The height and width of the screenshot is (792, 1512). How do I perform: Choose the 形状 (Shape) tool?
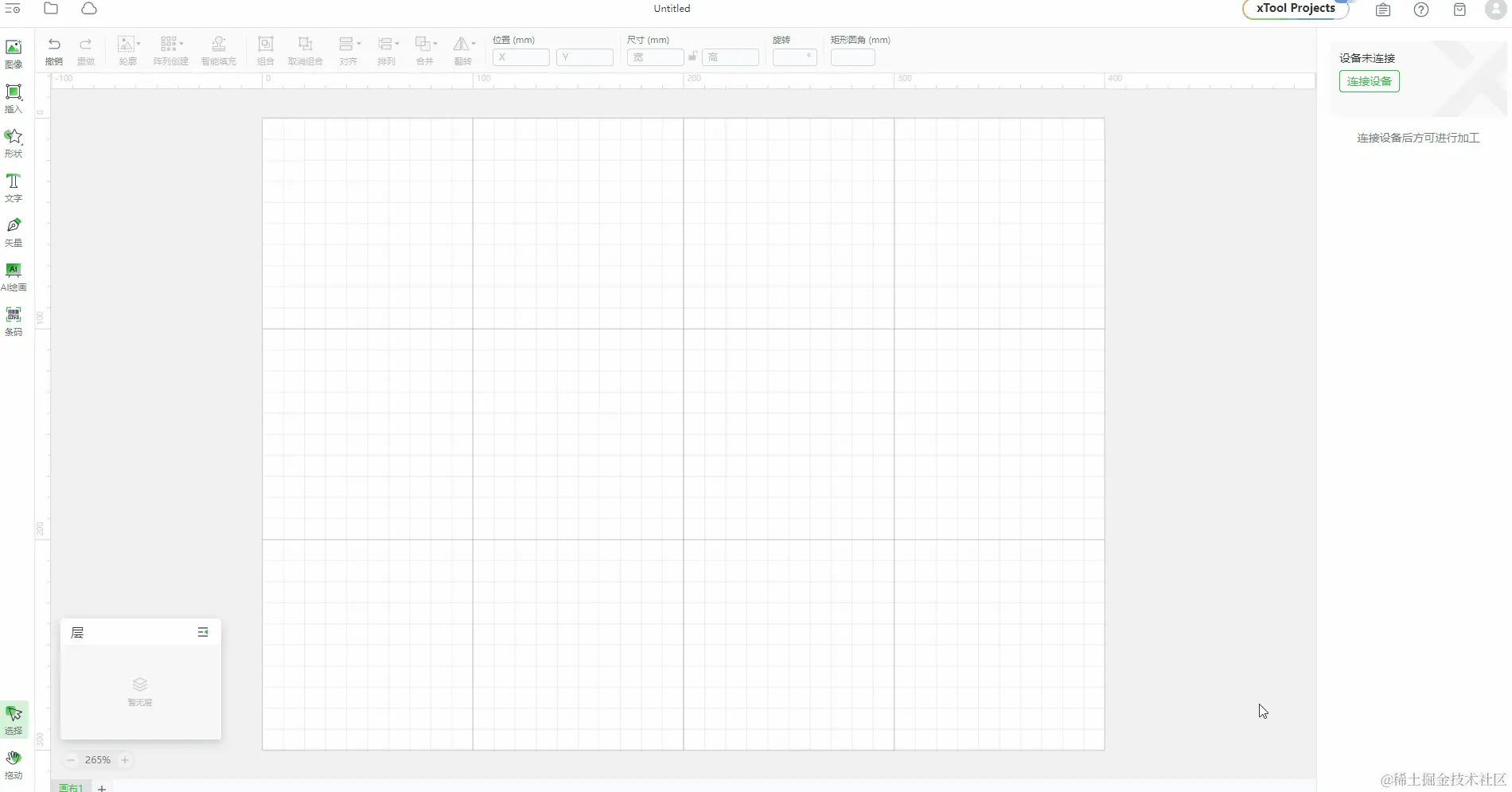pyautogui.click(x=14, y=142)
